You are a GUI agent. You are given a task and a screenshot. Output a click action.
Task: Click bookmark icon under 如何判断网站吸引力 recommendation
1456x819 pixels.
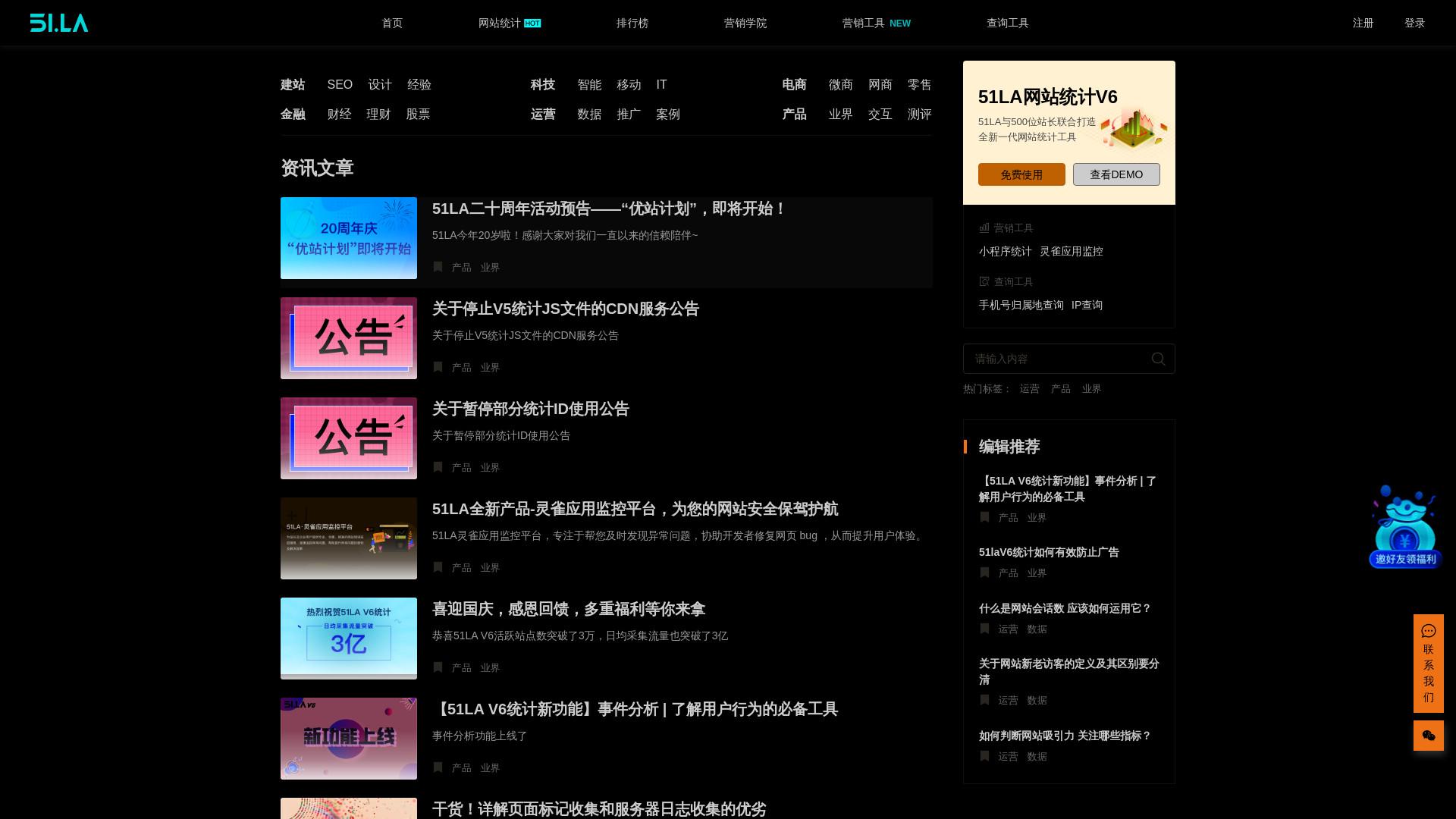pyautogui.click(x=984, y=756)
